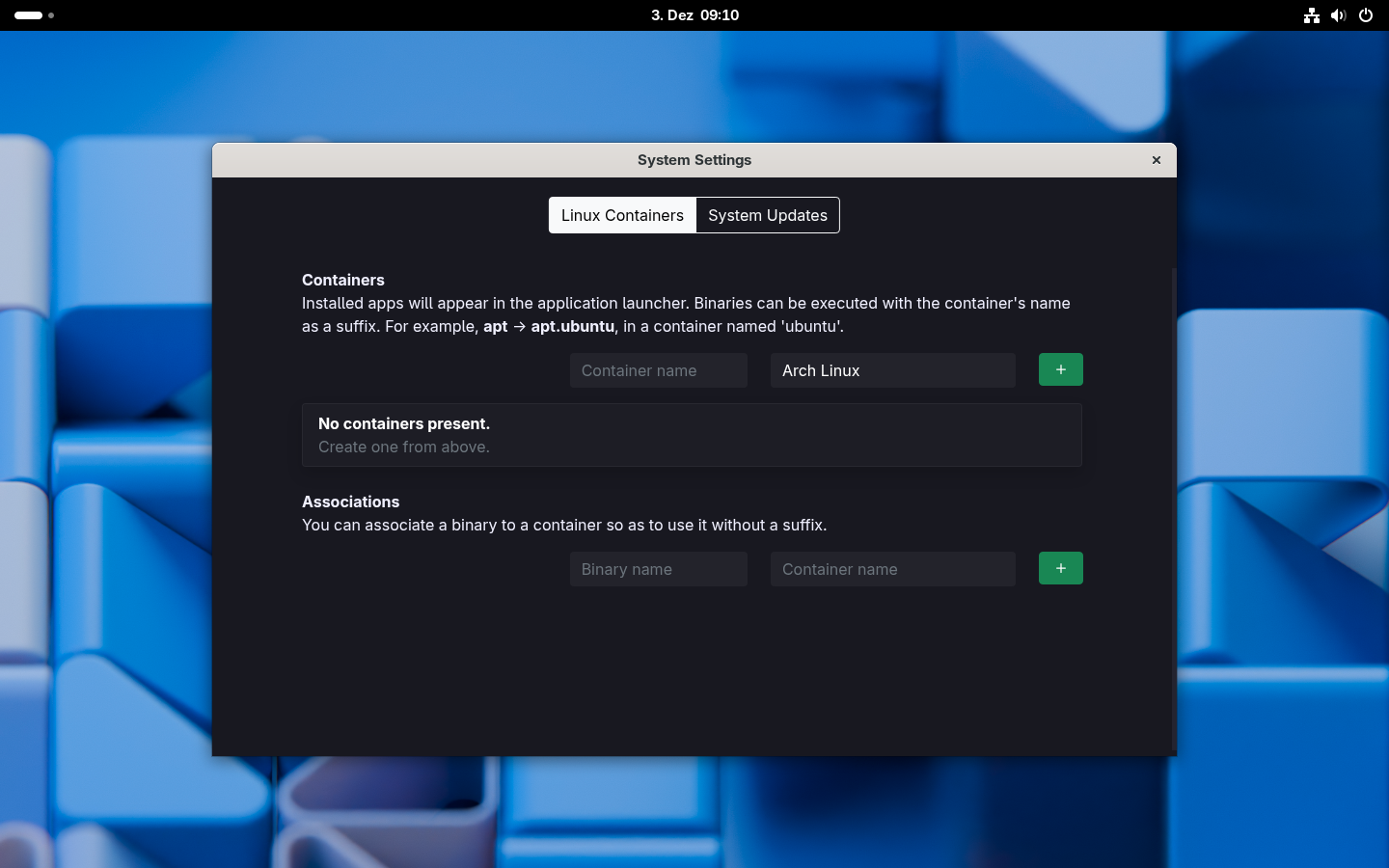Open the network status icon in top bar

pos(1311,15)
